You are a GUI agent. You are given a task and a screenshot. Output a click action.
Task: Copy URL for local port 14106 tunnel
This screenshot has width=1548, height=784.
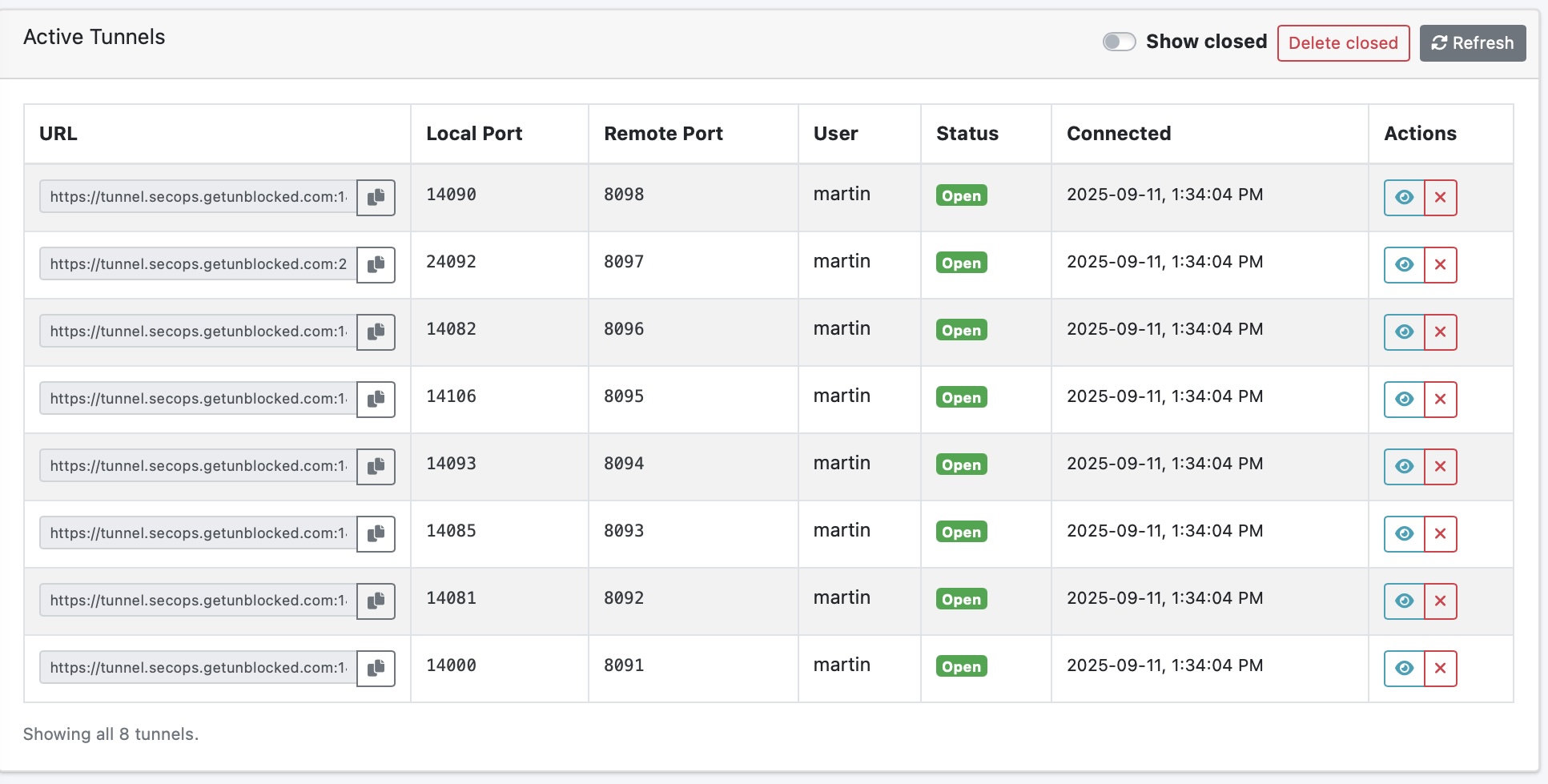coord(376,399)
